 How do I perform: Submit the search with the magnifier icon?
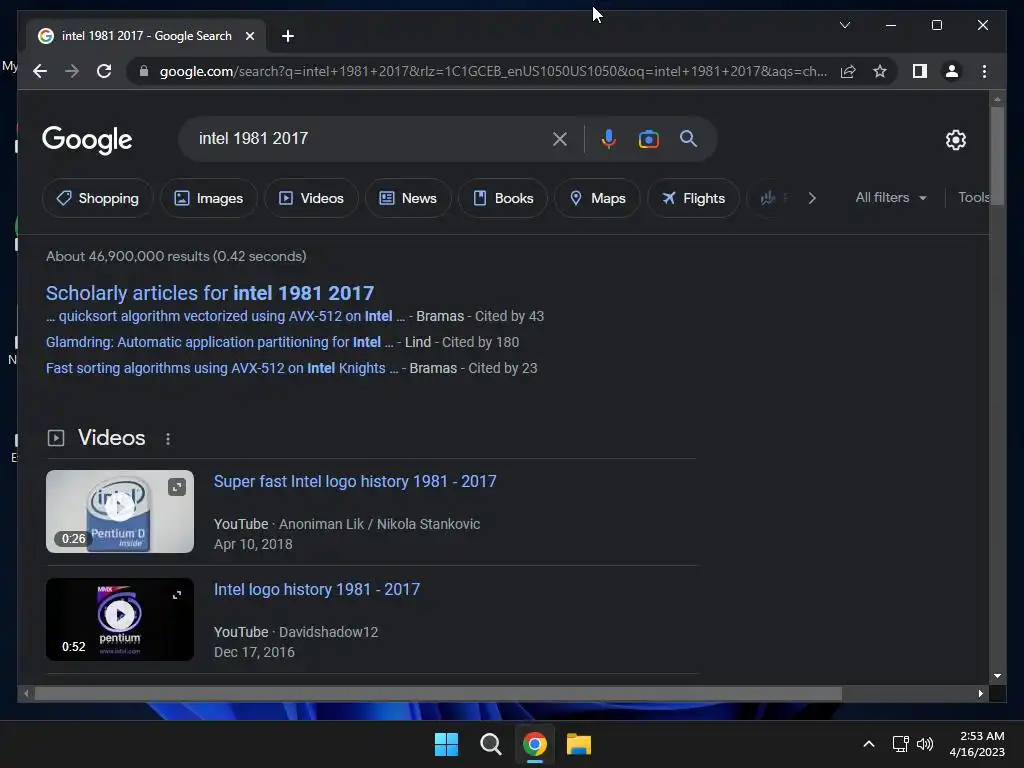tap(688, 138)
